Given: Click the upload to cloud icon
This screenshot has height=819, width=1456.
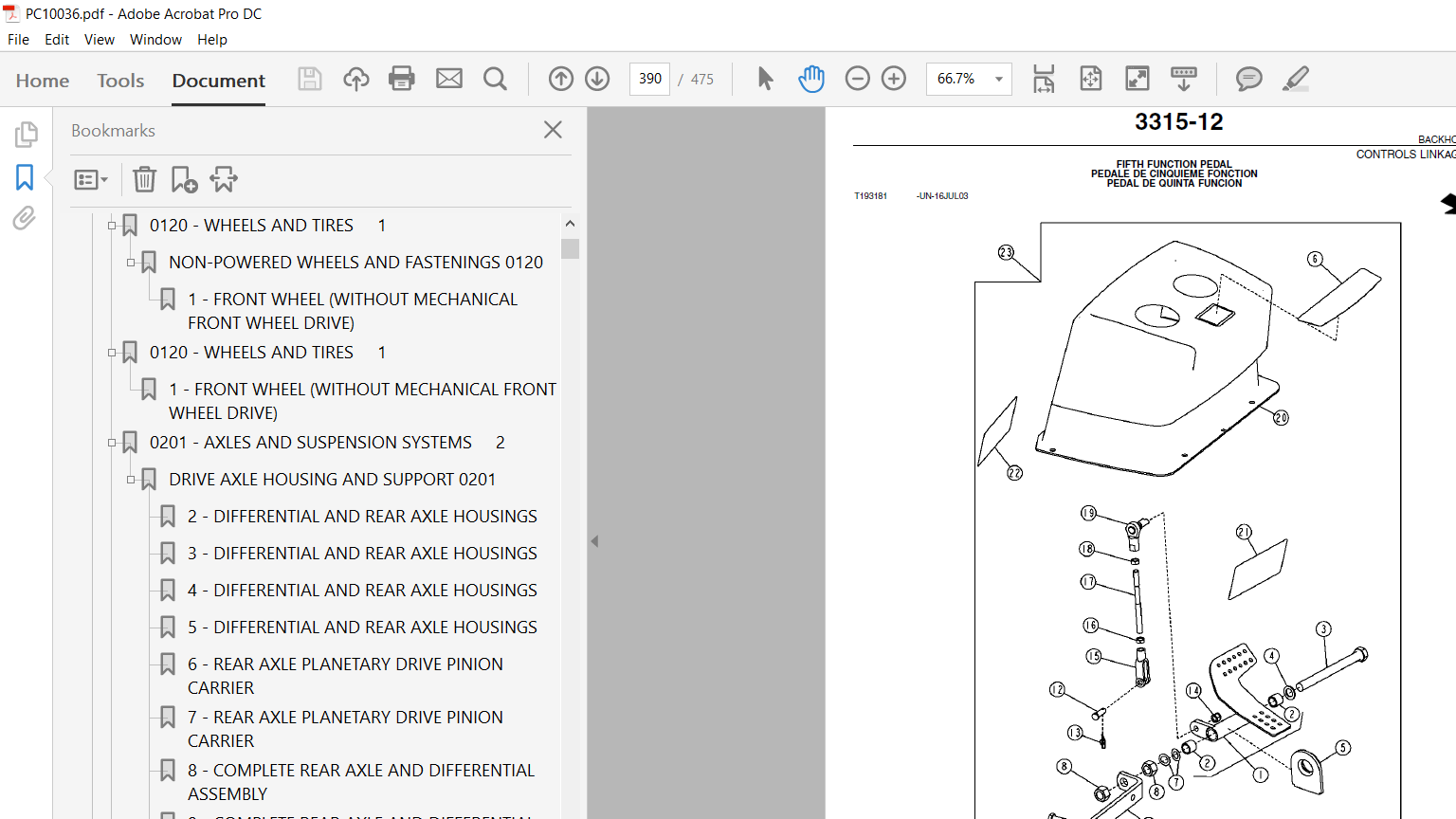Looking at the screenshot, I should pos(356,79).
